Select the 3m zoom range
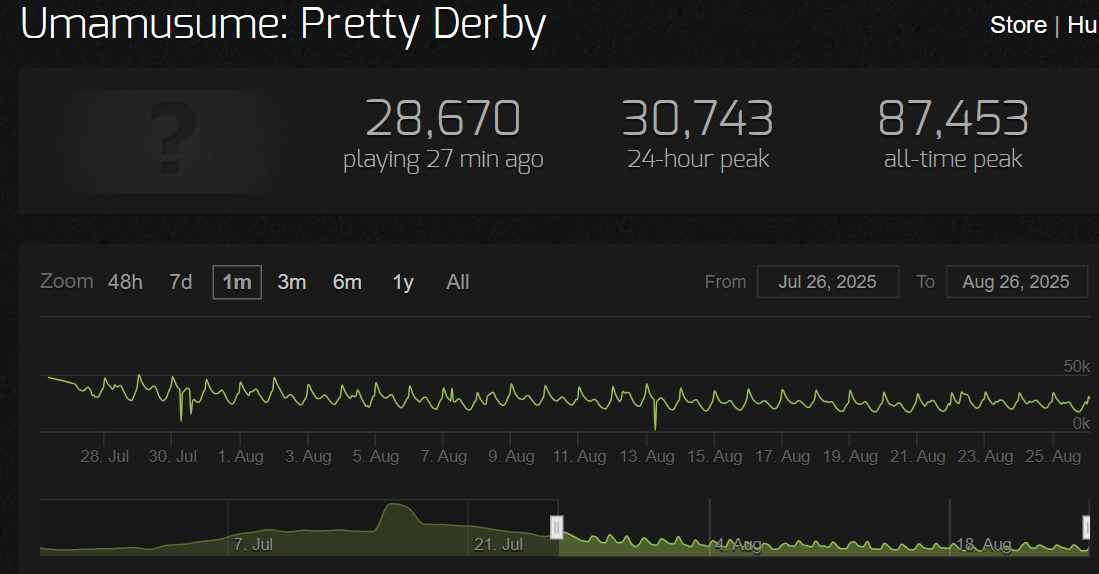The image size is (1099, 574). (x=292, y=282)
